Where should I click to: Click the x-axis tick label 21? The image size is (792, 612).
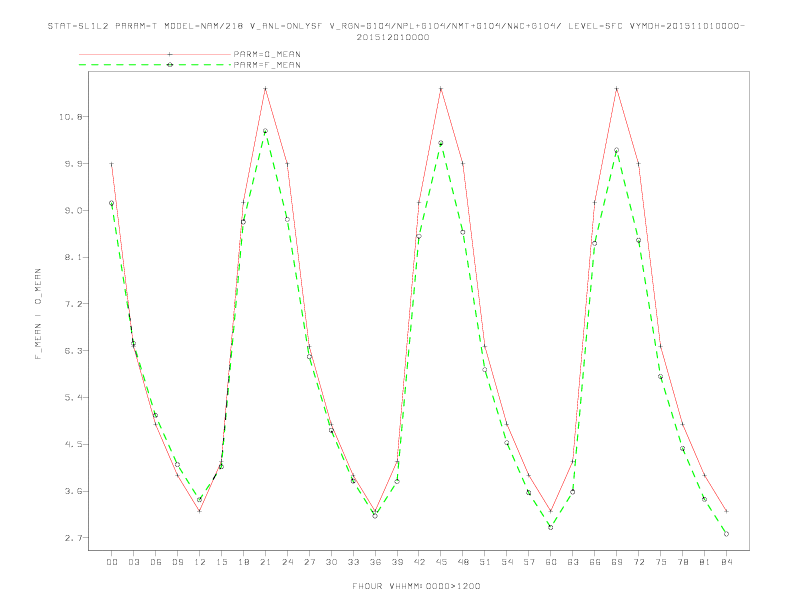[265, 562]
